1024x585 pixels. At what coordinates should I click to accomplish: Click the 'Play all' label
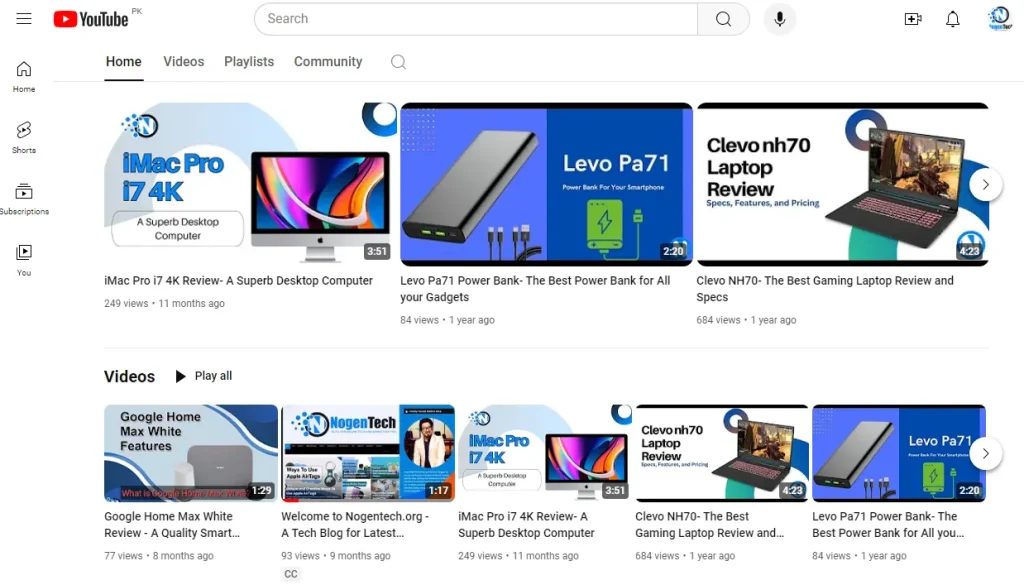(x=213, y=376)
